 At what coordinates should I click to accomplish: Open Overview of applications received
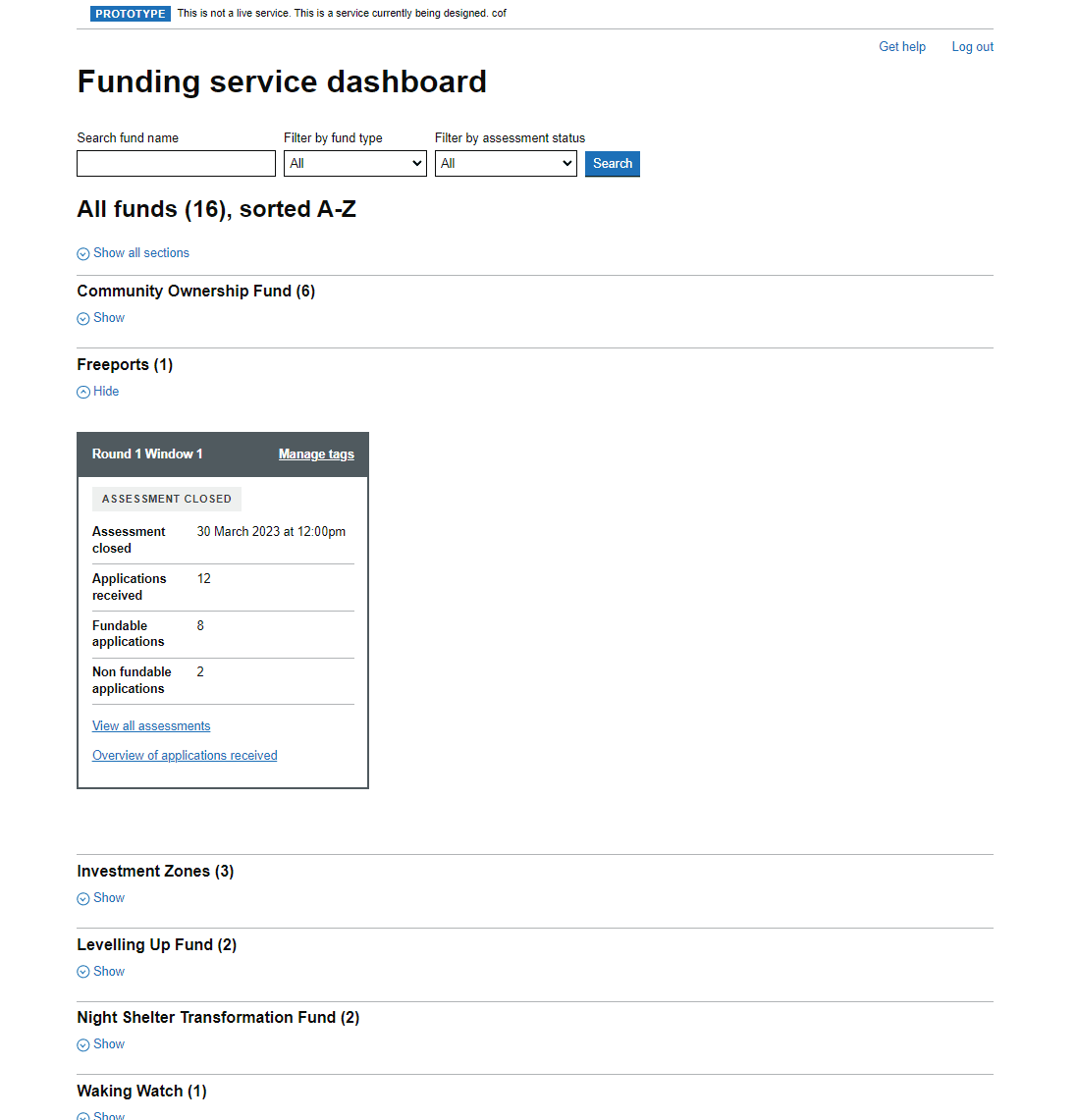[x=185, y=756]
